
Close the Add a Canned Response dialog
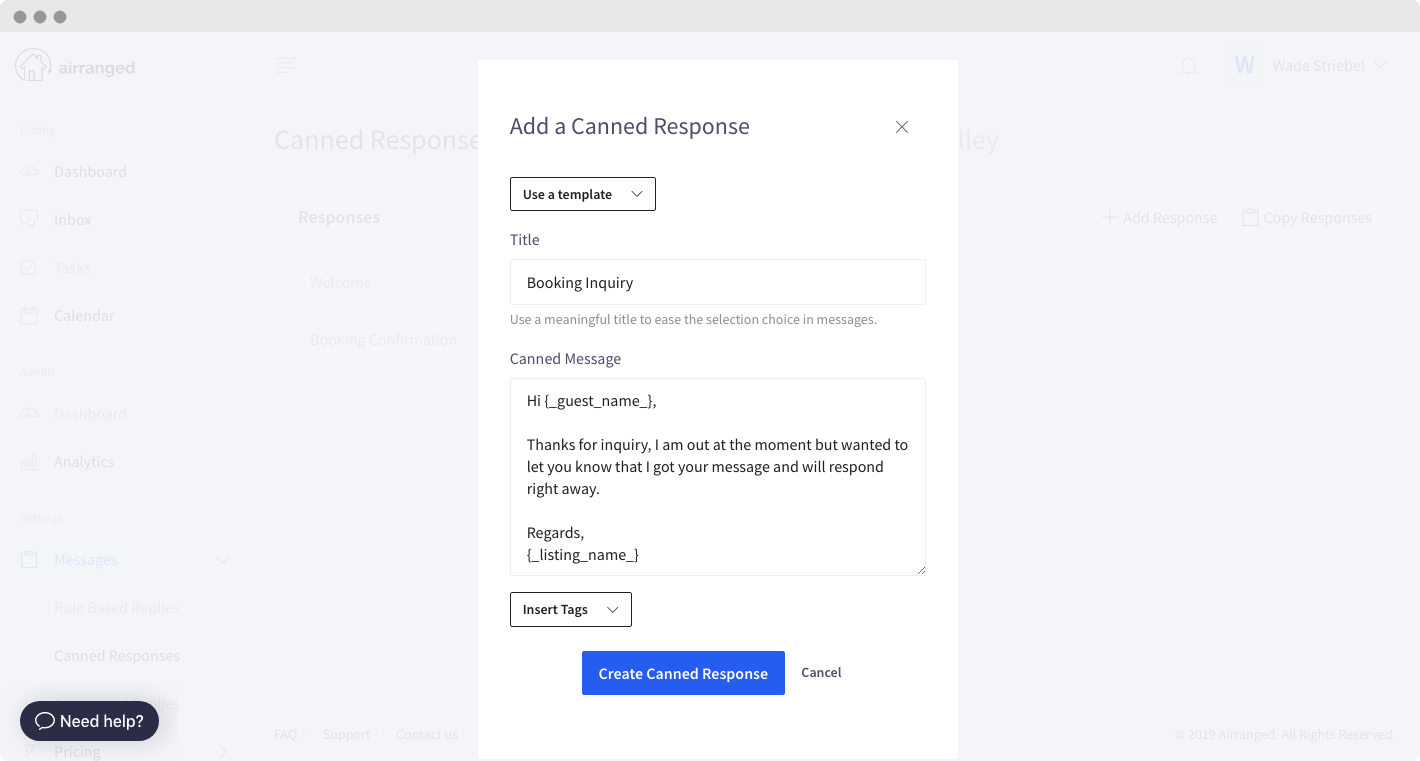click(902, 127)
